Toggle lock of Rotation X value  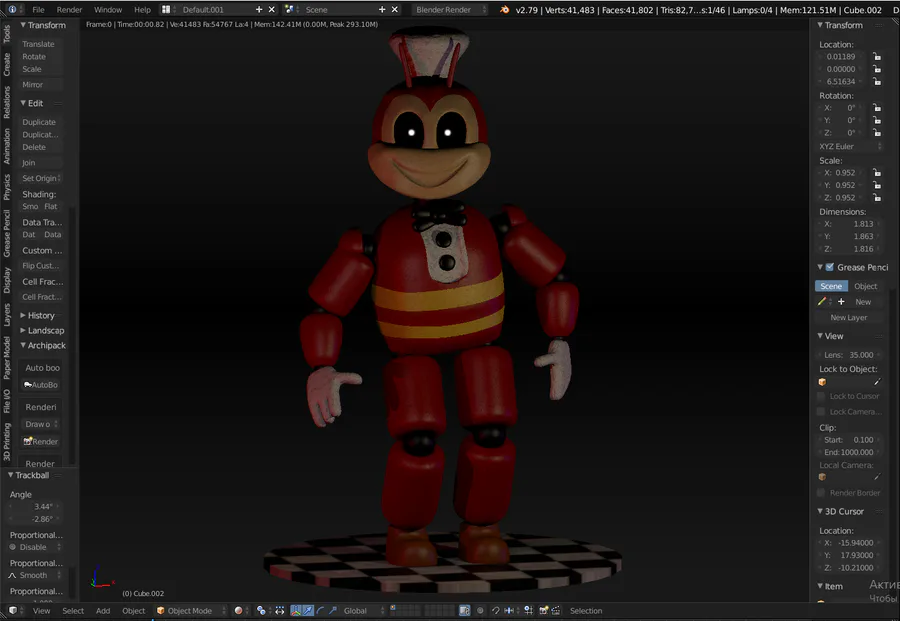(x=876, y=107)
